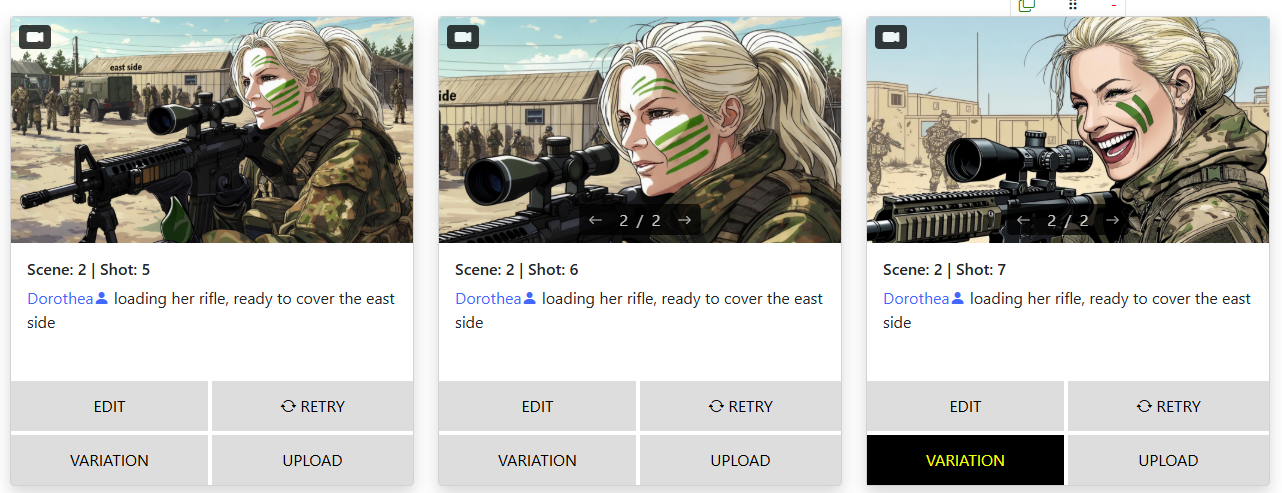Click the drag handle dots icon at top
1282x493 pixels.
pos(1072,5)
